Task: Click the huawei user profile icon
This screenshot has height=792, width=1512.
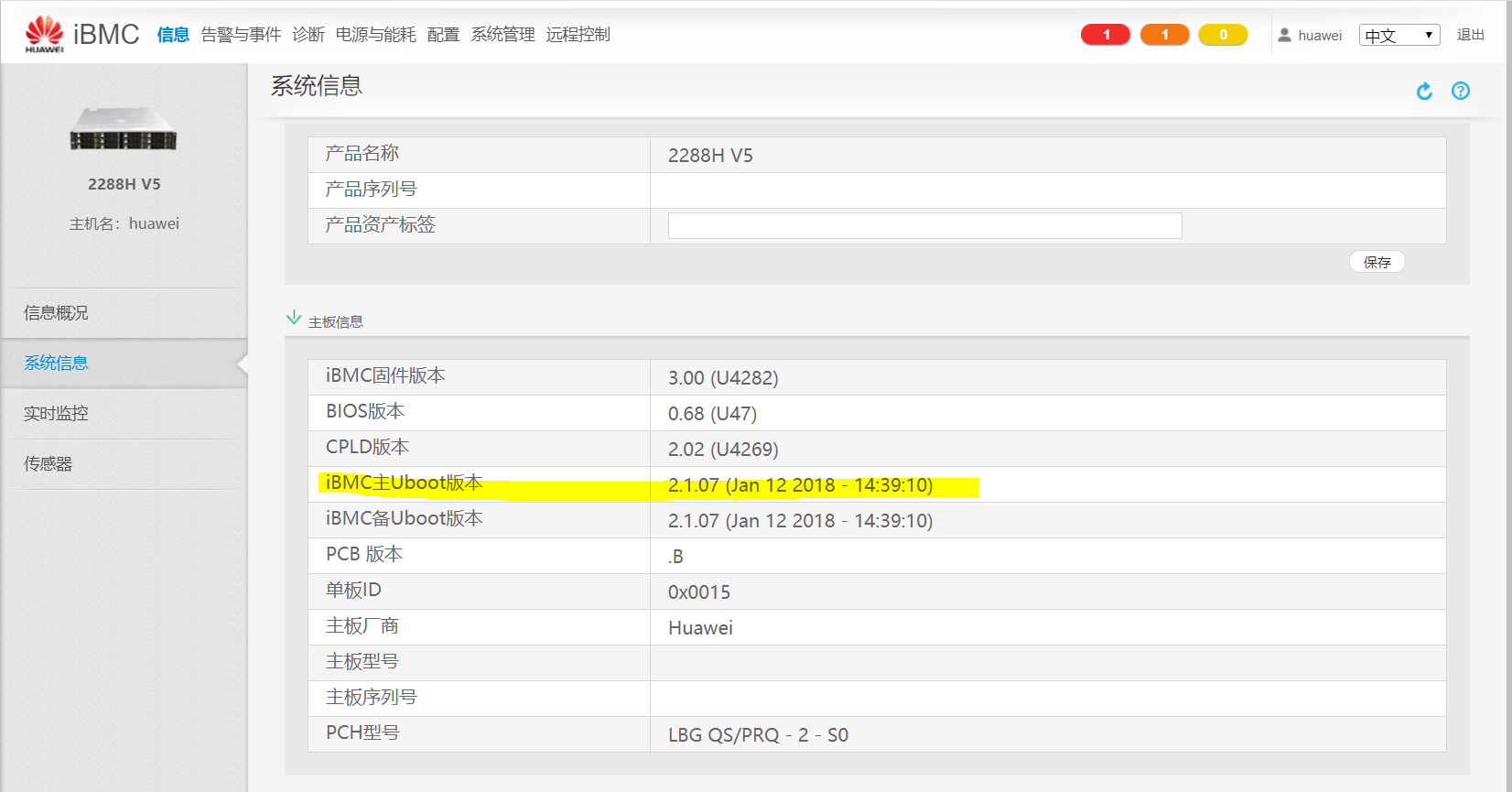Action: pyautogui.click(x=1284, y=35)
